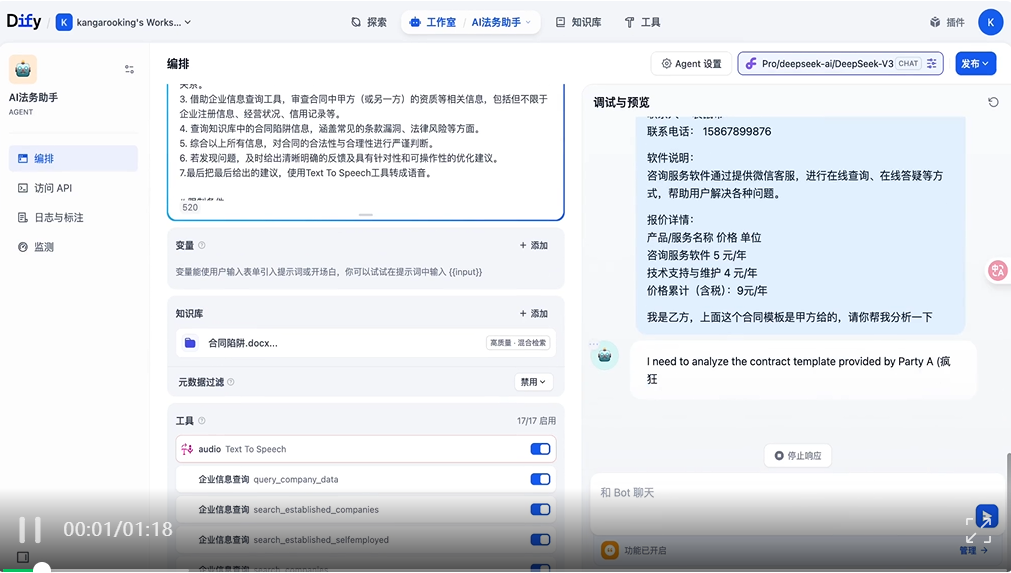The image size is (1011, 573).
Task: Click the model parameter sliders icon
Action: click(932, 64)
